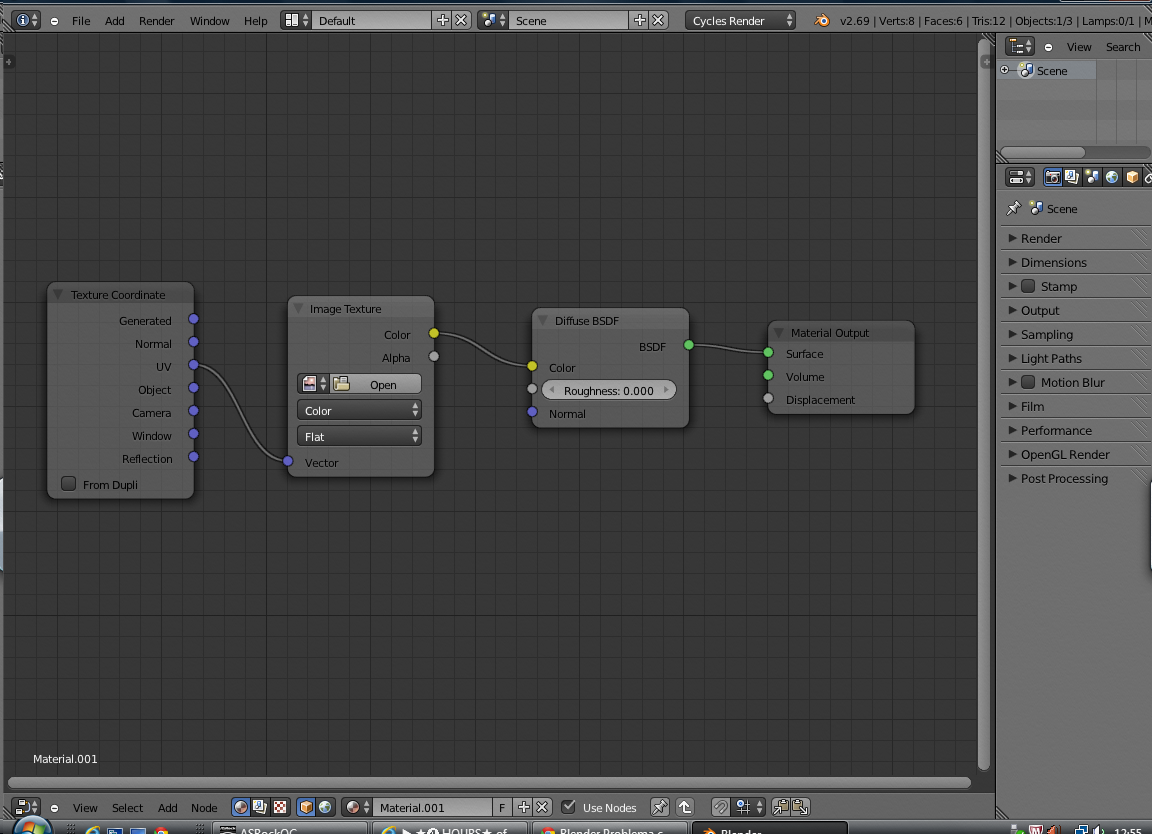The image size is (1152, 834).
Task: Open the Flat projection dropdown
Action: tap(359, 436)
